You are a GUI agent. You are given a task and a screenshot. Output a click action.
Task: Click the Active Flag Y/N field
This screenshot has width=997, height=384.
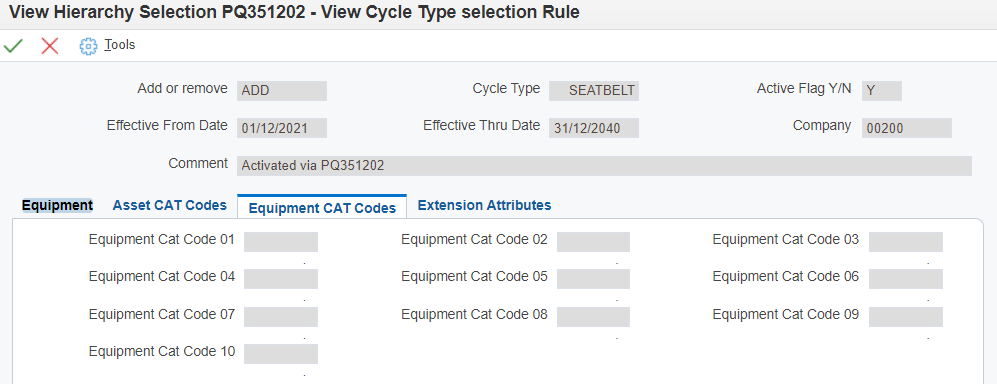[x=882, y=91]
